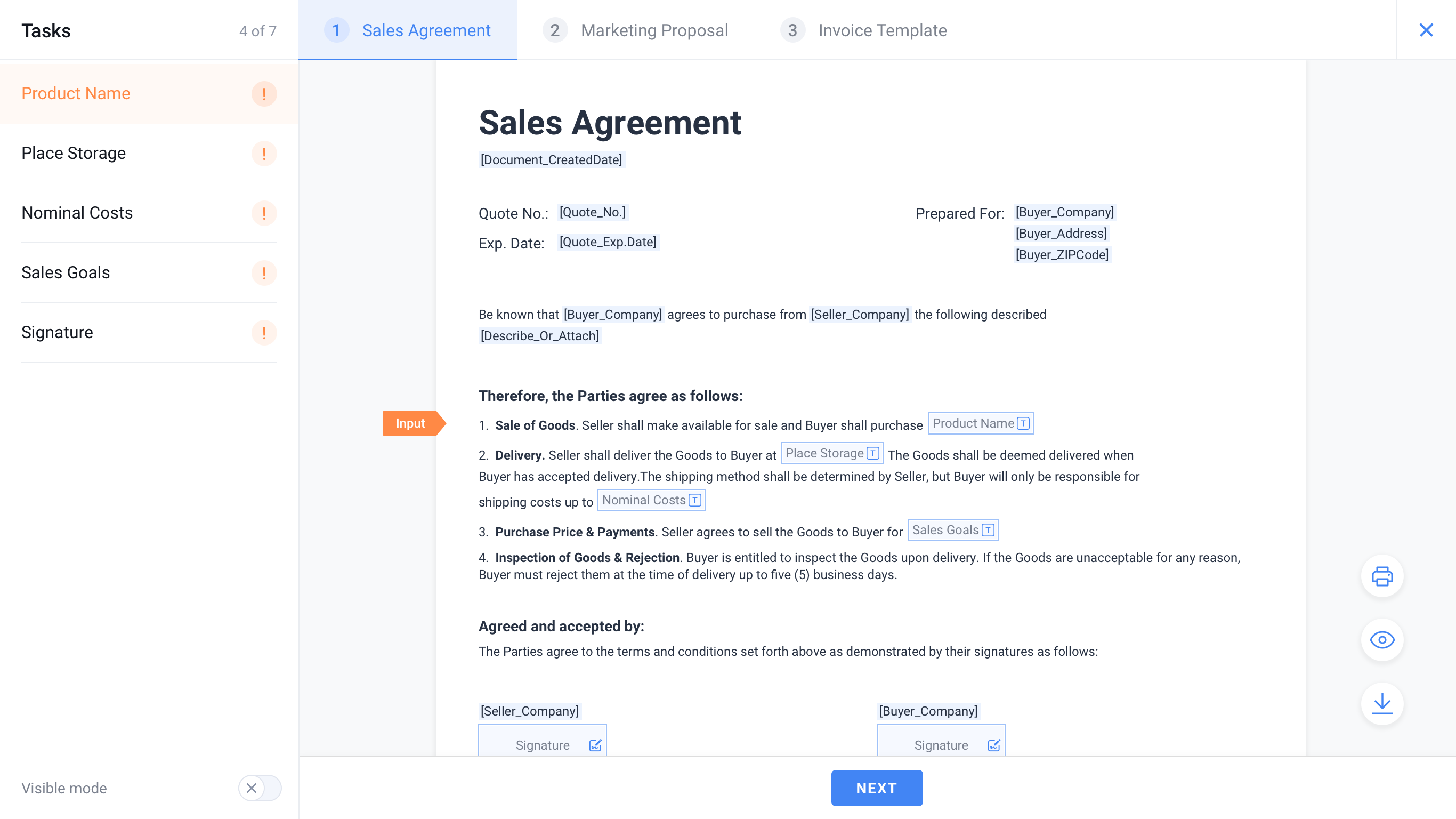Click the Signature task warning icon
Viewport: 1456px width, 819px height.
[264, 333]
